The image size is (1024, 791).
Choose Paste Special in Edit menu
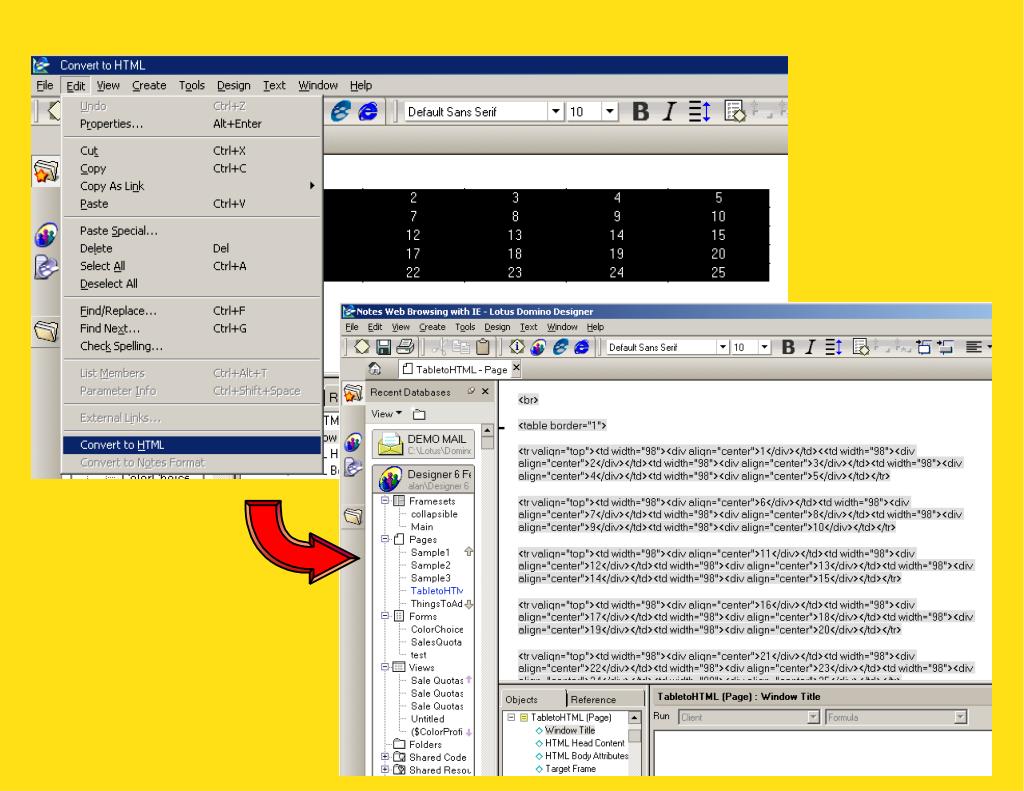192,231
